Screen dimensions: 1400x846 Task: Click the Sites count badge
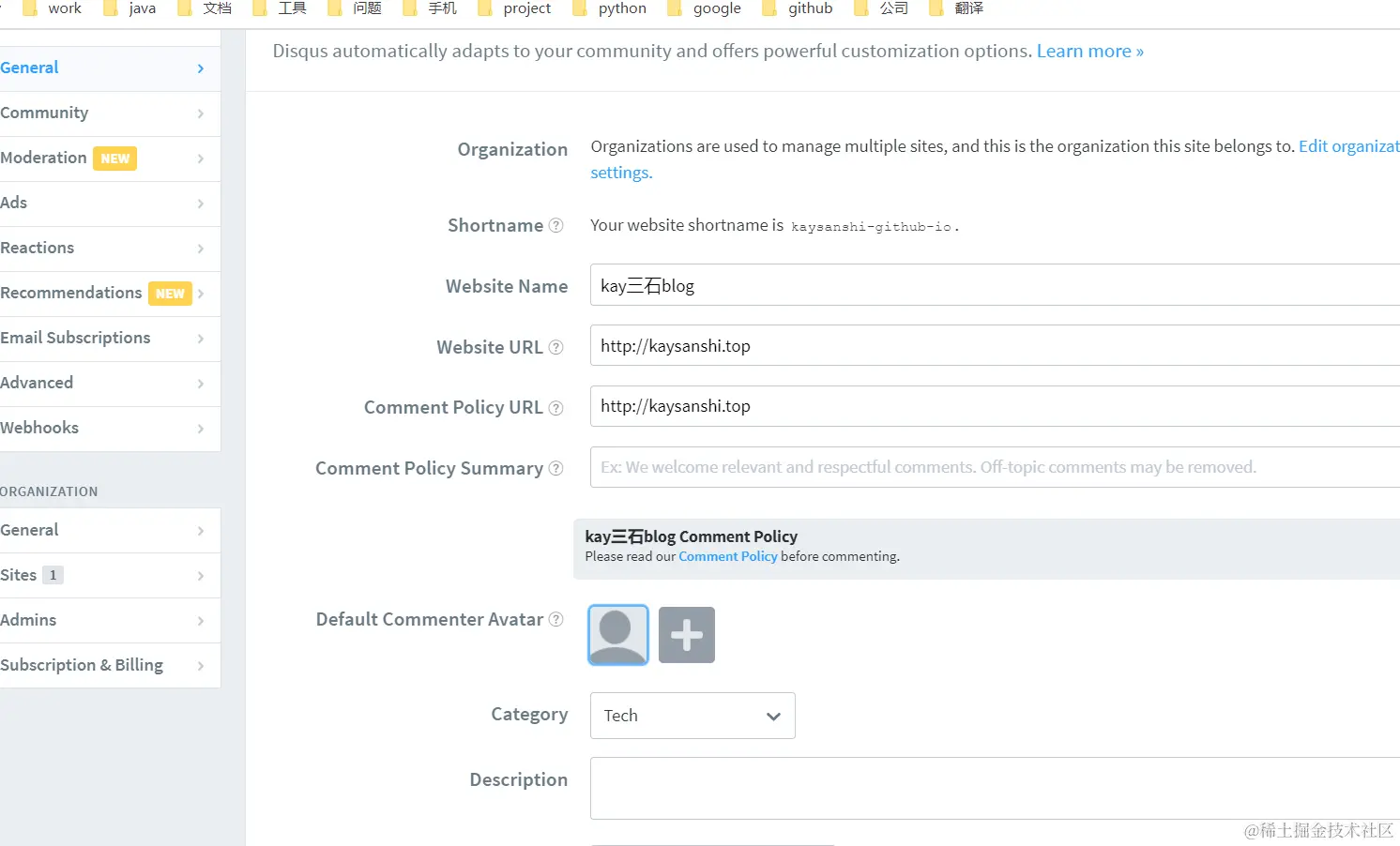(x=53, y=575)
